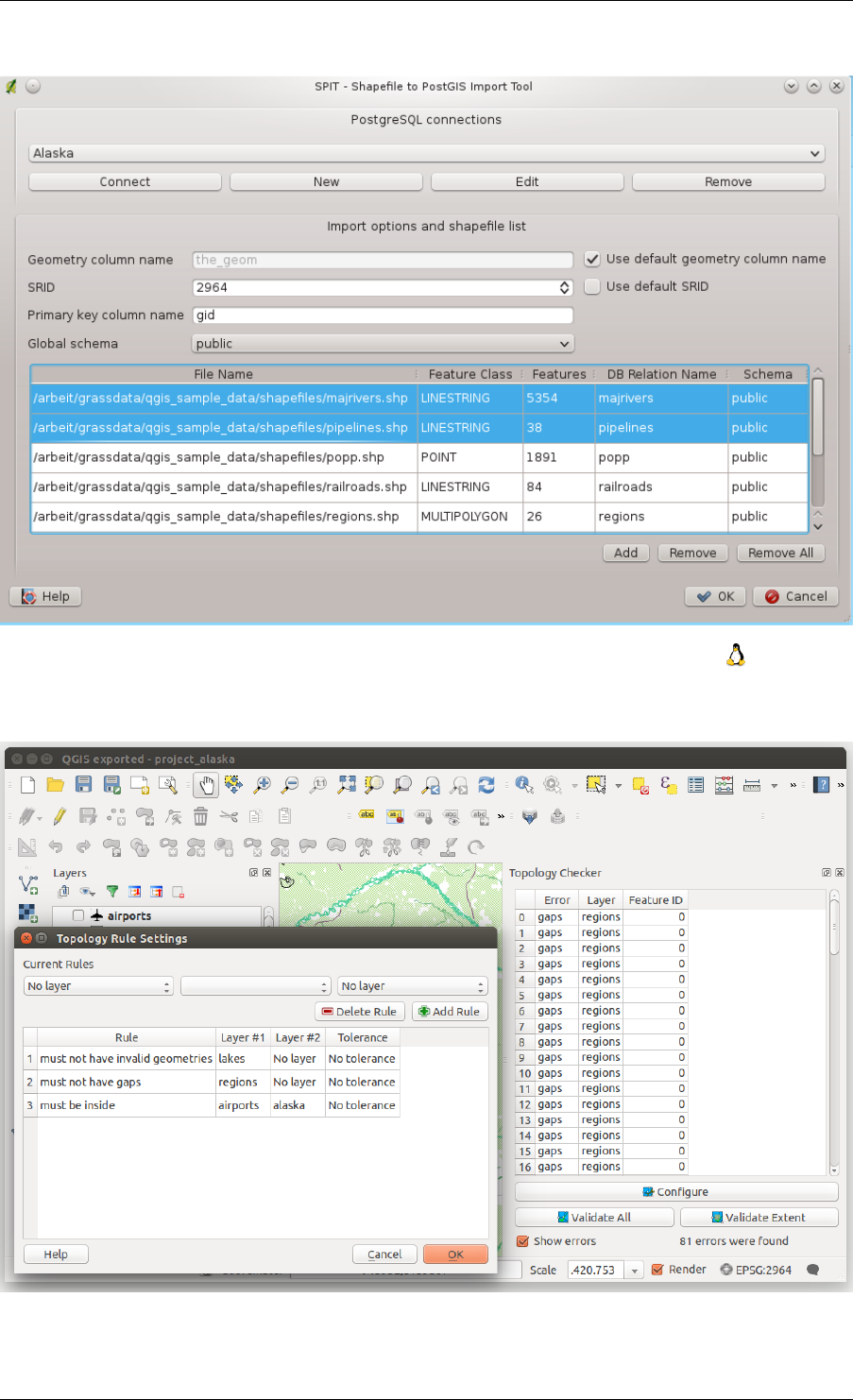The height and width of the screenshot is (1400, 853).
Task: Click the green filter icon in Layers panel
Action: point(112,891)
